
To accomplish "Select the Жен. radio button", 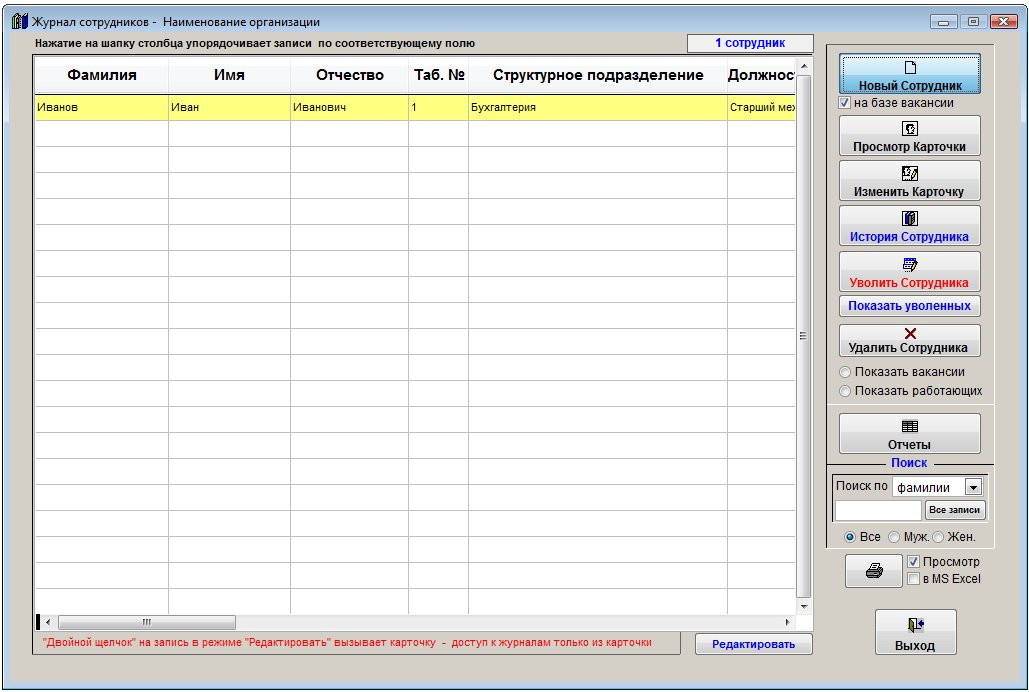I will [938, 537].
